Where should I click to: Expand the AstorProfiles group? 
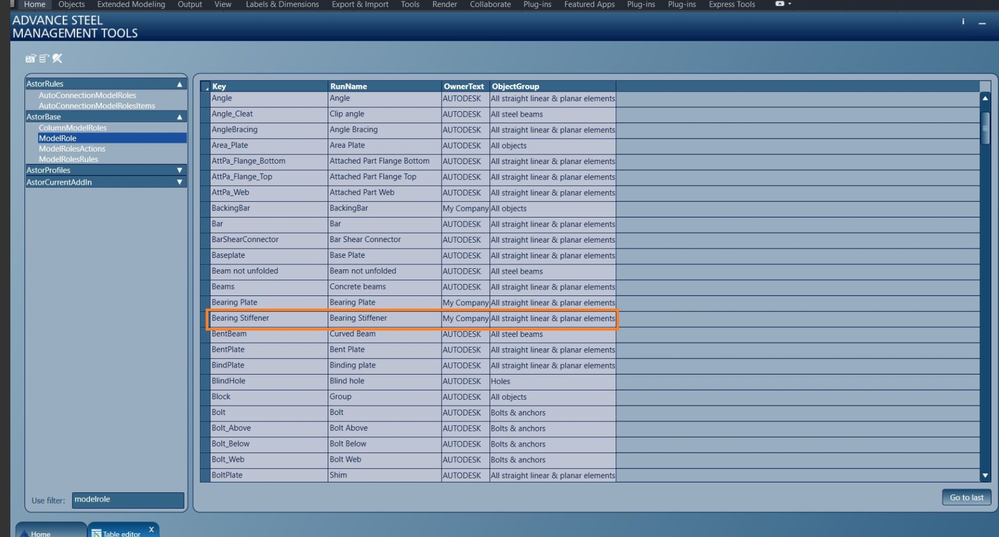[180, 171]
